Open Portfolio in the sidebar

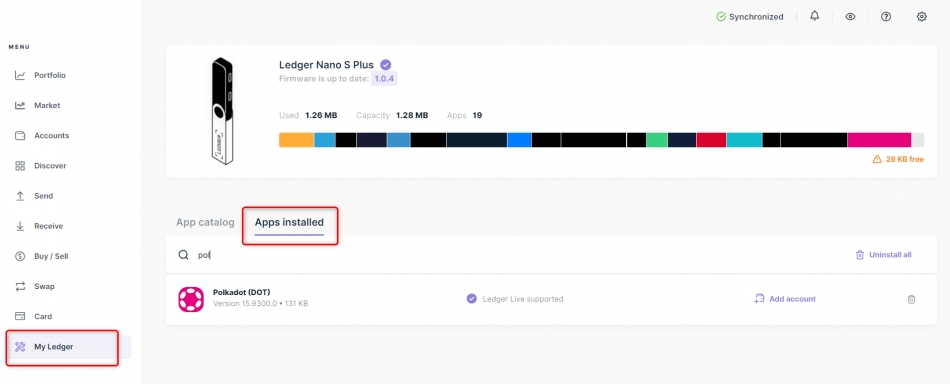[50, 76]
